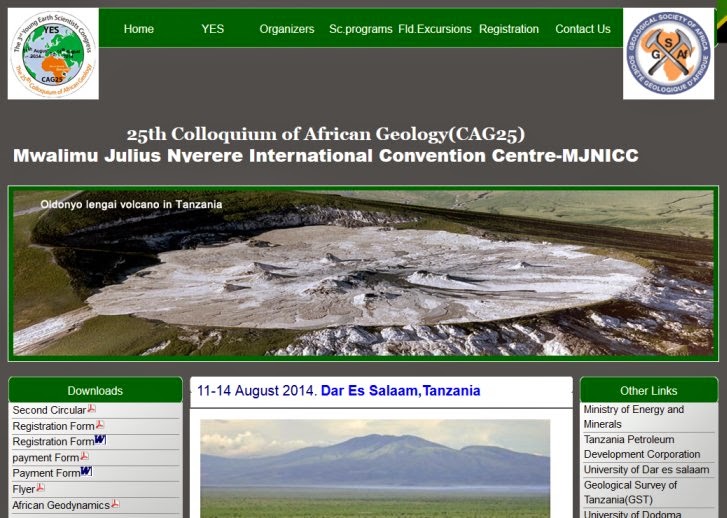The height and width of the screenshot is (518, 727).
Task: Open the lowercase payment Form link
Action: [x=46, y=458]
